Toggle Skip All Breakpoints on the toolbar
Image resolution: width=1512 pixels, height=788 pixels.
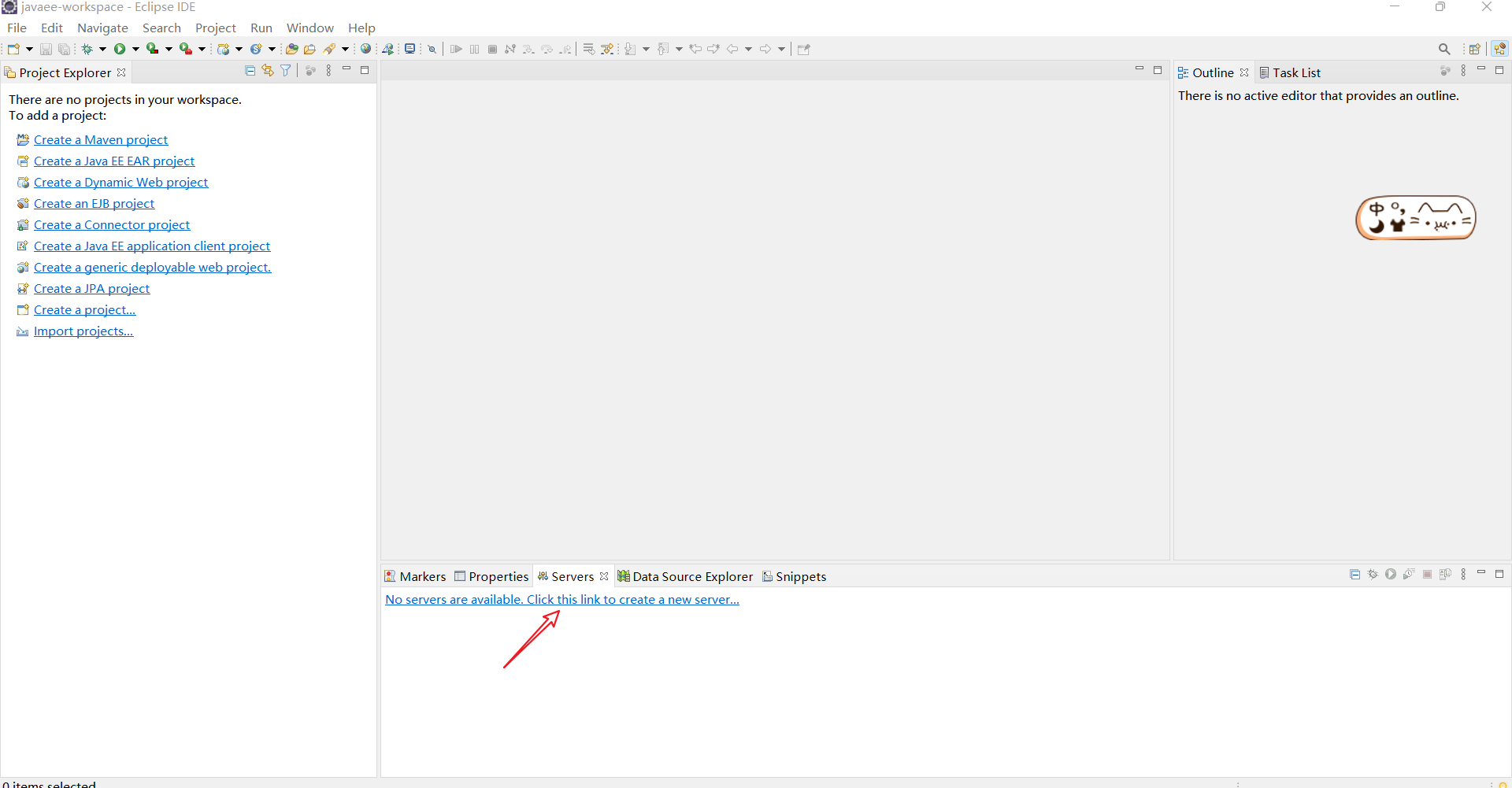point(432,48)
